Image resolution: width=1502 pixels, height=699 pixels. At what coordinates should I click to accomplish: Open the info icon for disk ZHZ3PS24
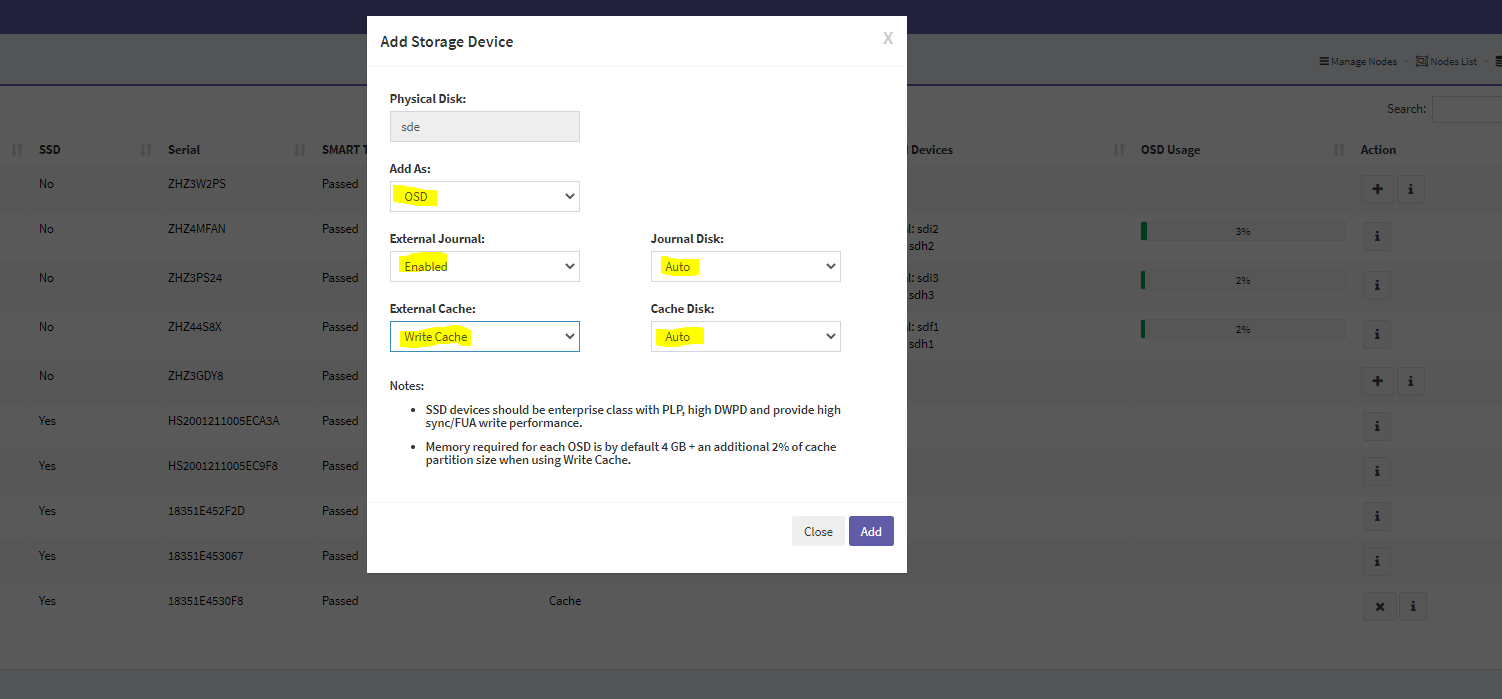[1377, 285]
